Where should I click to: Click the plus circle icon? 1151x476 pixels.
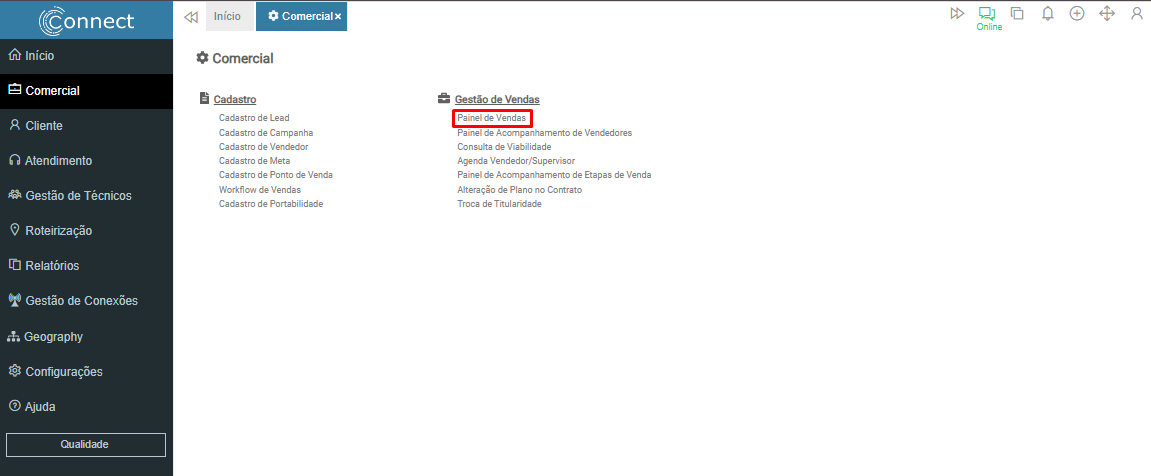[x=1077, y=14]
